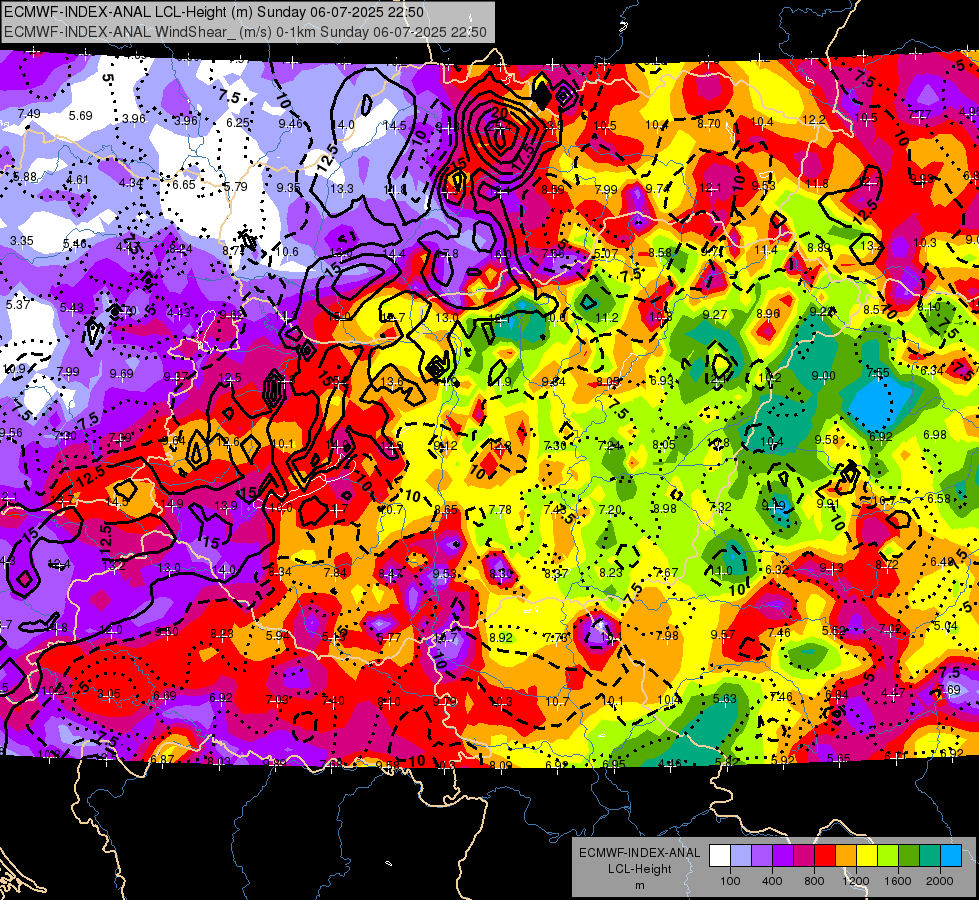Click the map value '12.2'
This screenshot has width=979, height=900.
814,120
